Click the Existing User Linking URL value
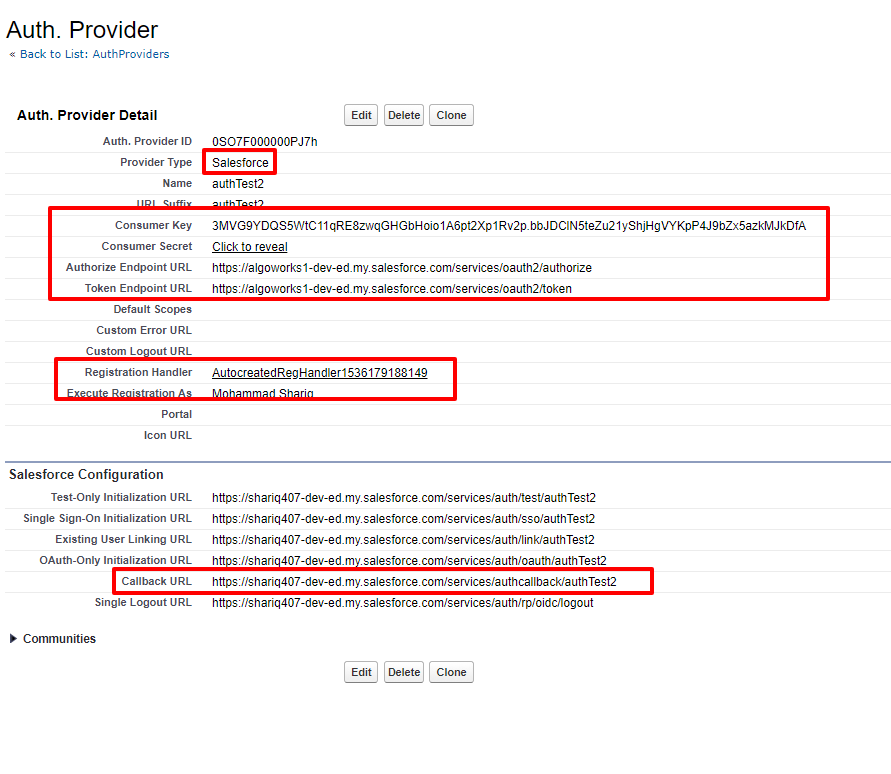This screenshot has height=774, width=891. click(403, 540)
